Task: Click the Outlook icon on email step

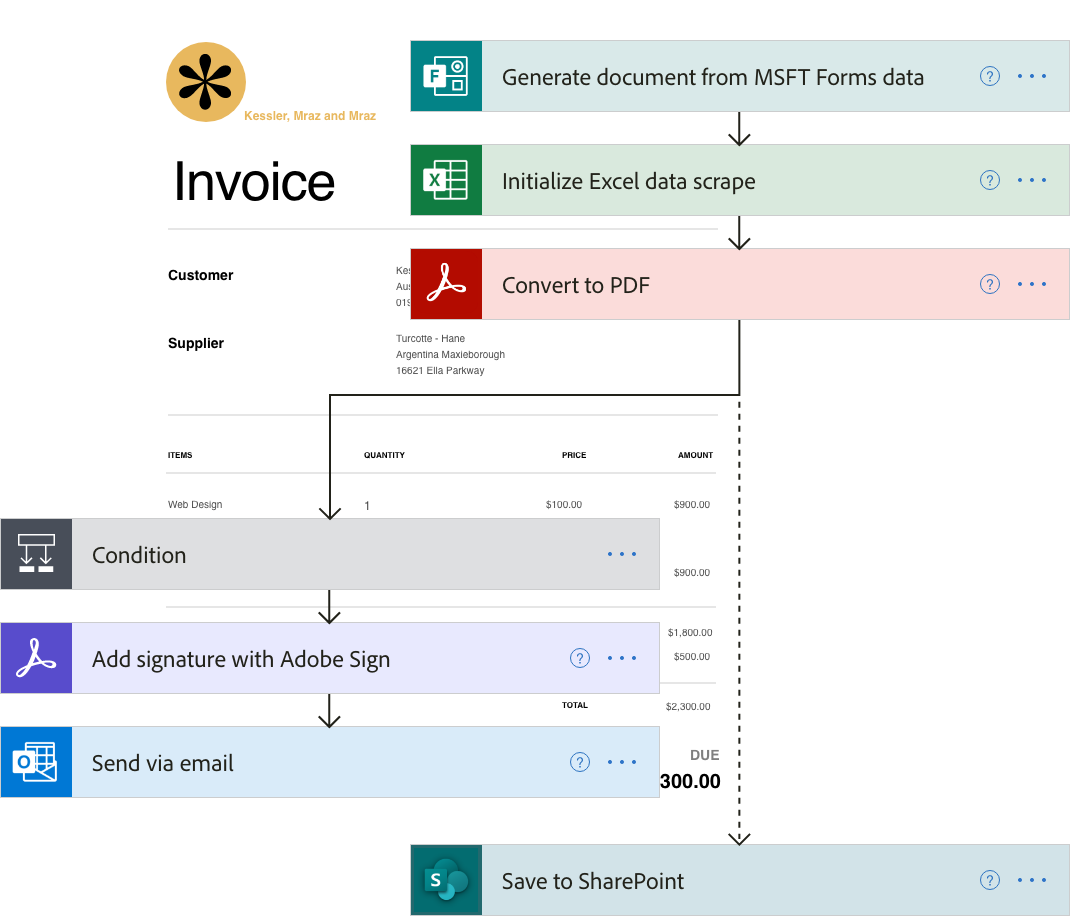Action: 36,762
